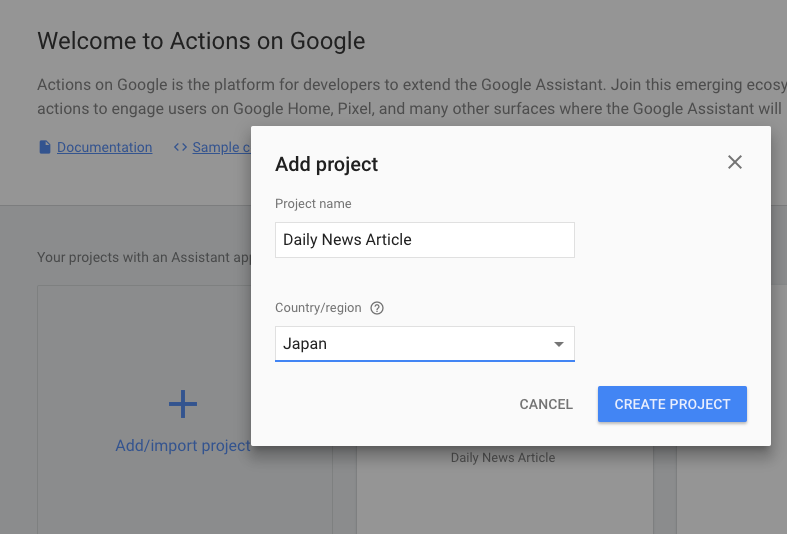The height and width of the screenshot is (534, 787).
Task: Click the Country/region help icon
Action: (377, 308)
